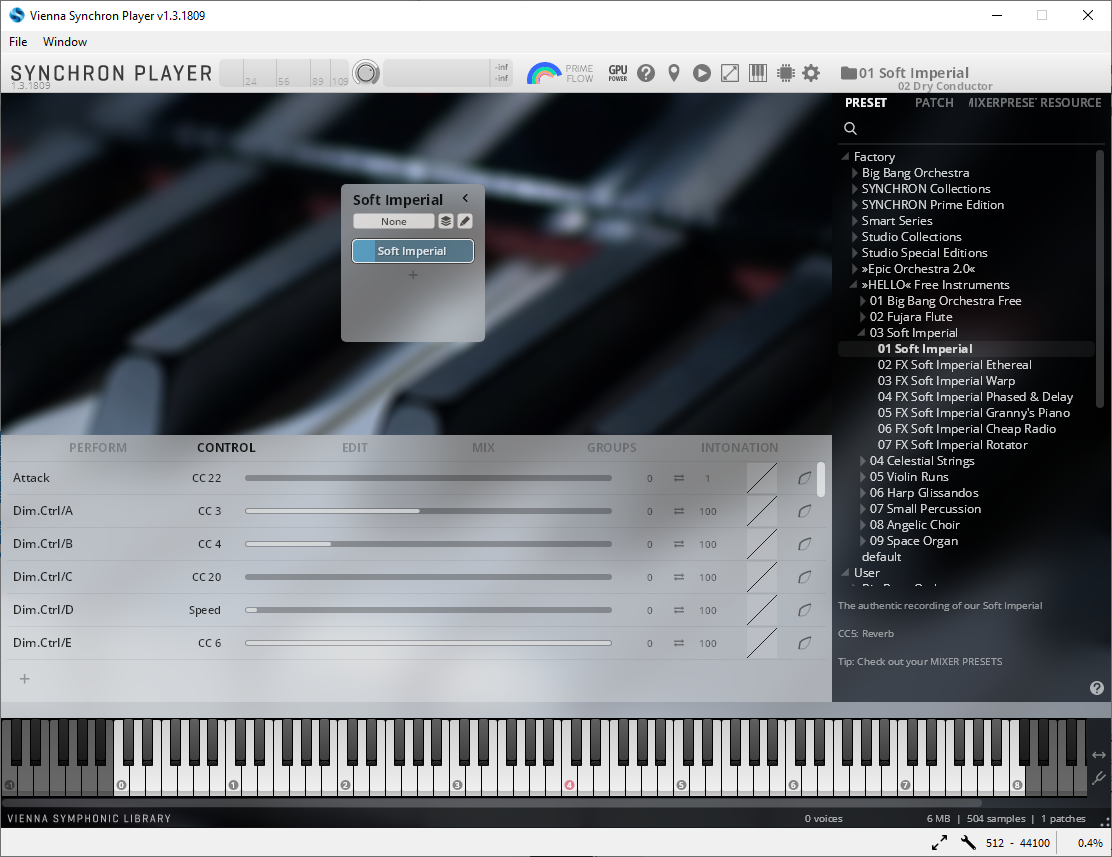The height and width of the screenshot is (857, 1112).
Task: Switch to the EDIT tab
Action: 355,448
